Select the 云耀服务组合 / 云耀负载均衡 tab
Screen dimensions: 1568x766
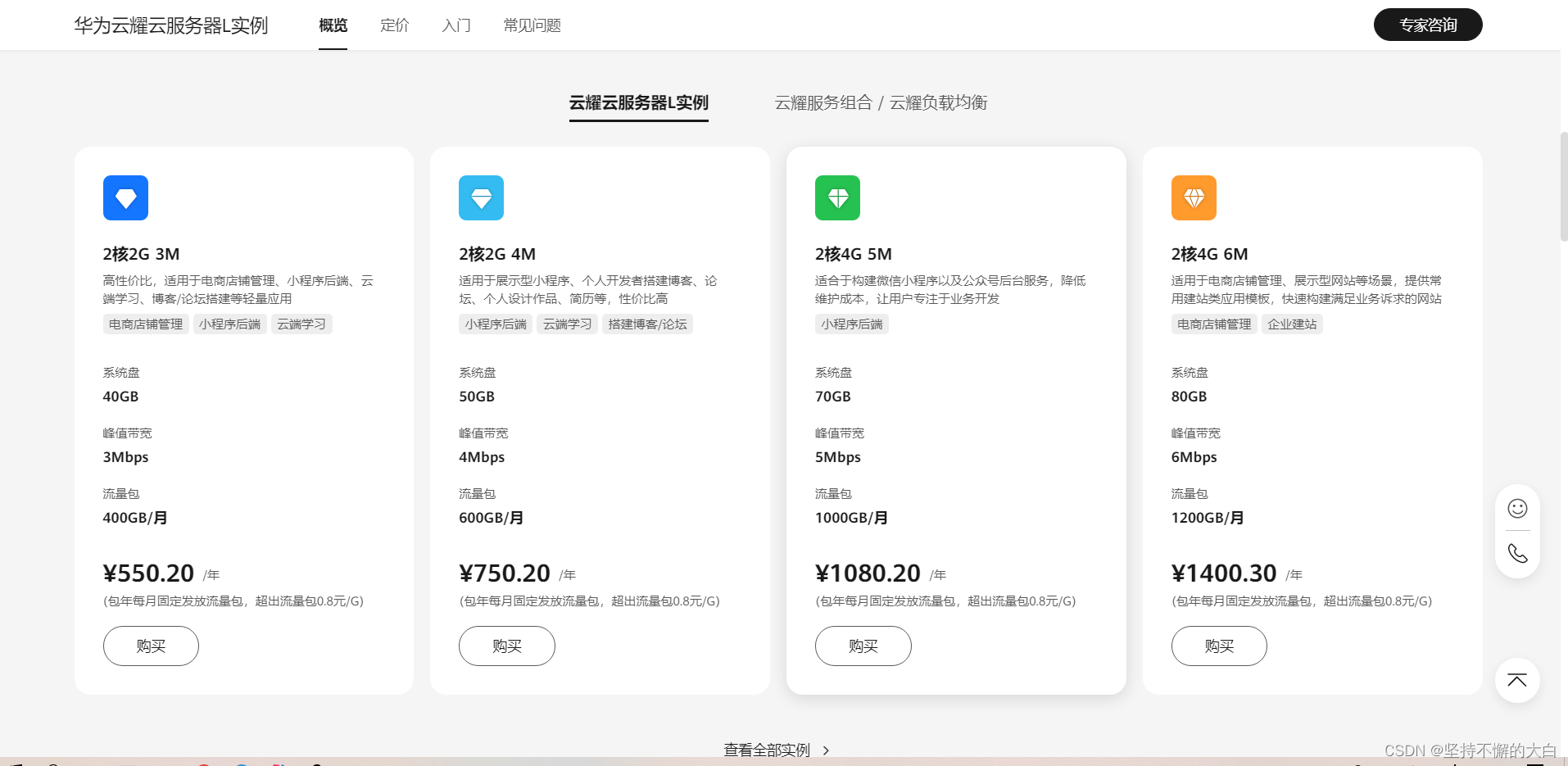tap(881, 102)
